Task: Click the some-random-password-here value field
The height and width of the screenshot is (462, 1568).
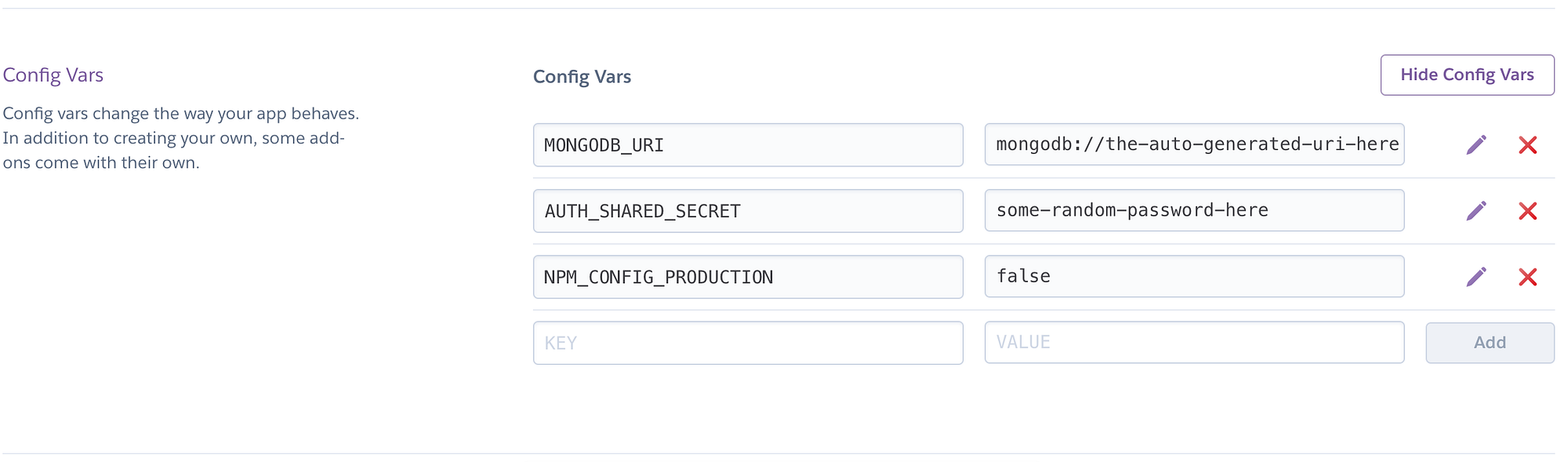Action: (1194, 210)
